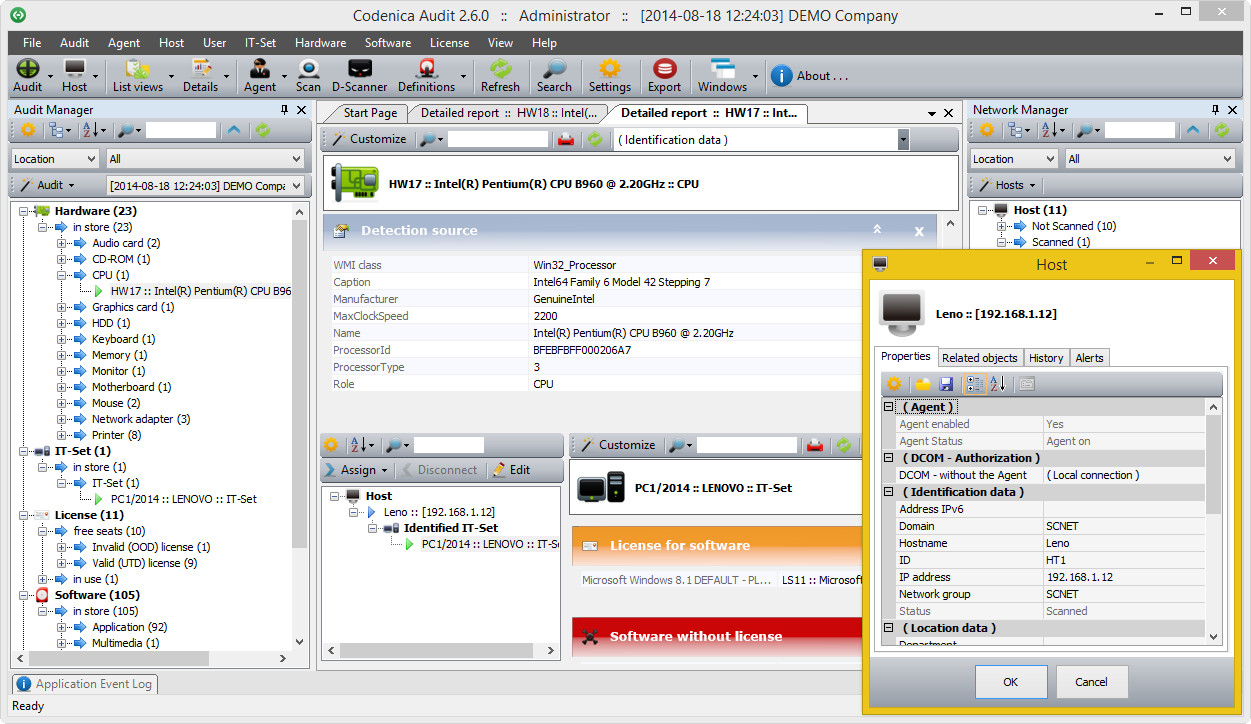Open the IT-Set menu

[260, 43]
